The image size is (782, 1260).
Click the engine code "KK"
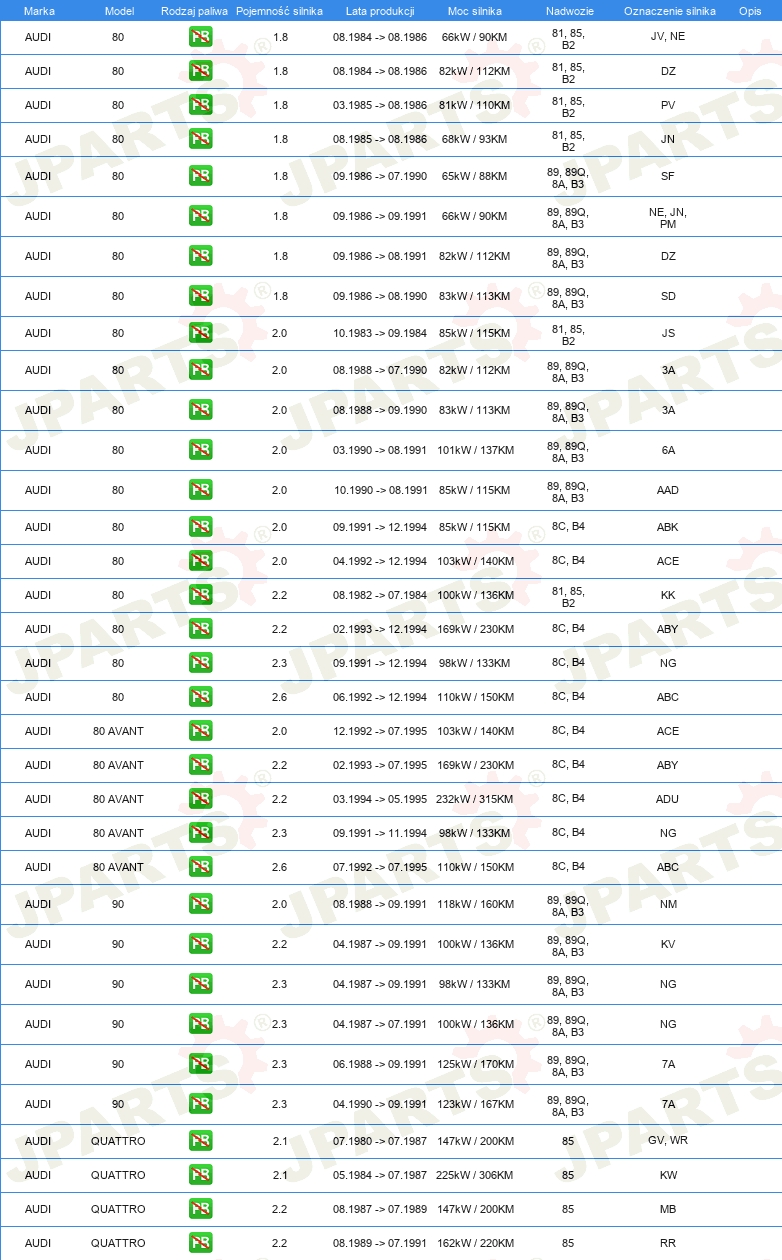[668, 595]
